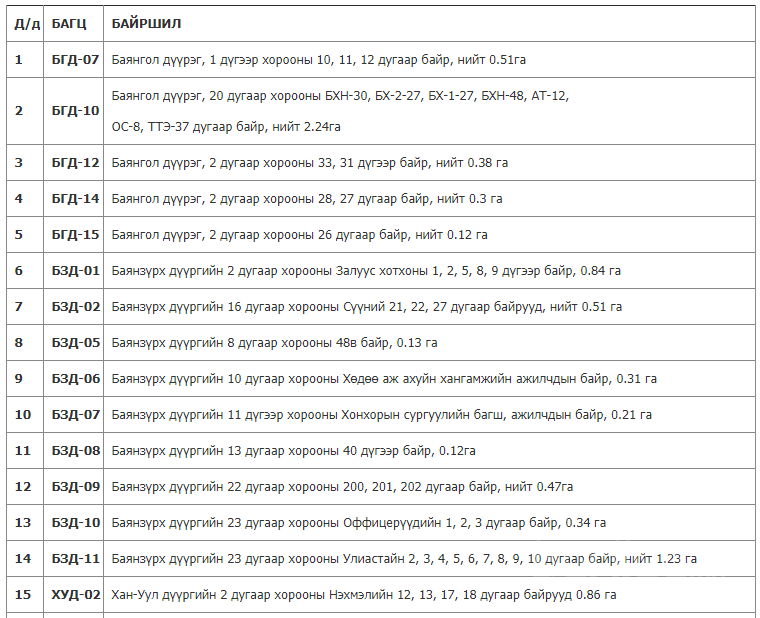The image size is (760, 618).
Task: Select the БГД-07 package cell
Action: pyautogui.click(x=75, y=60)
